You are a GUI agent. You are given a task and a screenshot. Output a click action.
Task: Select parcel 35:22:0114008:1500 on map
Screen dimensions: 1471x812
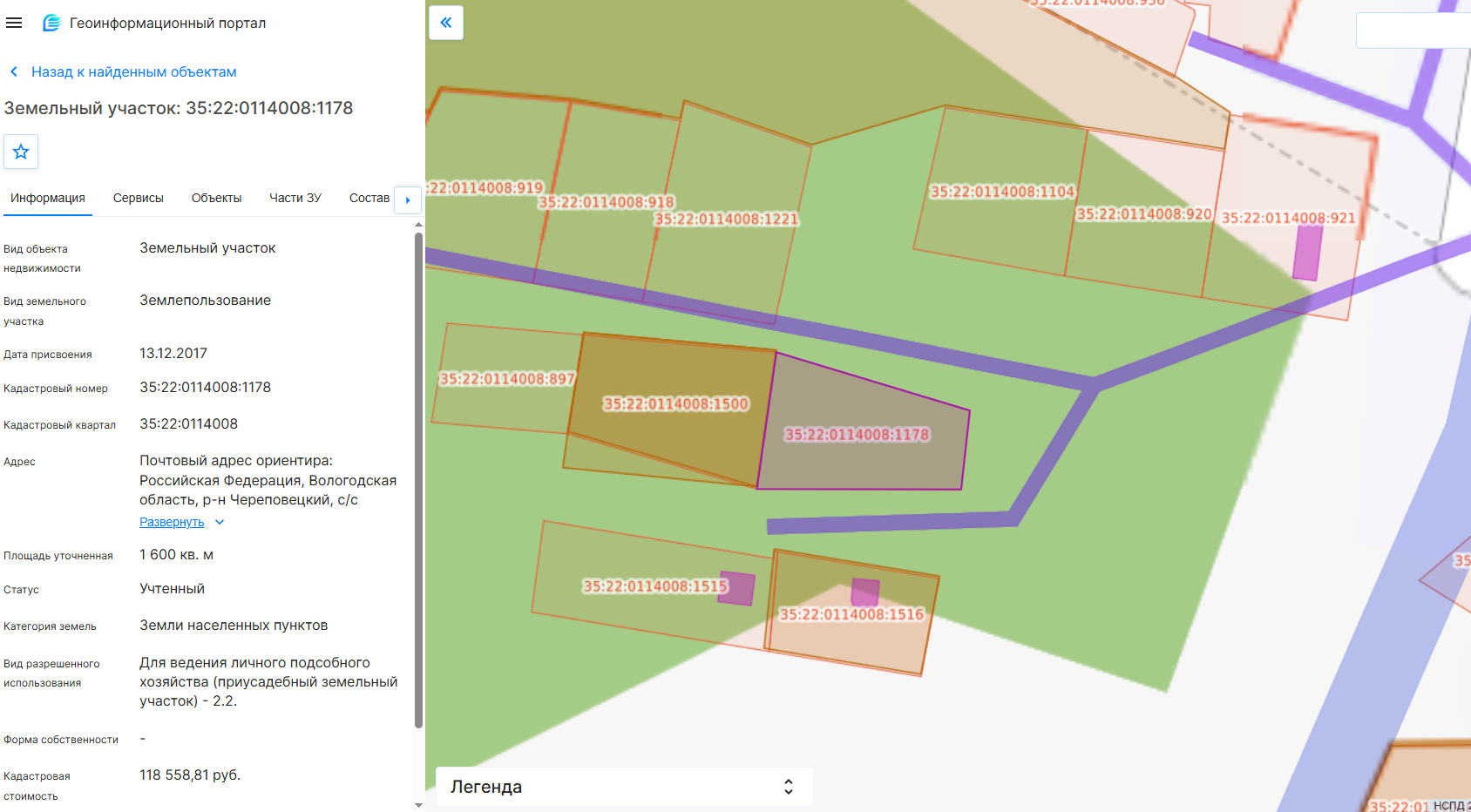coord(675,404)
